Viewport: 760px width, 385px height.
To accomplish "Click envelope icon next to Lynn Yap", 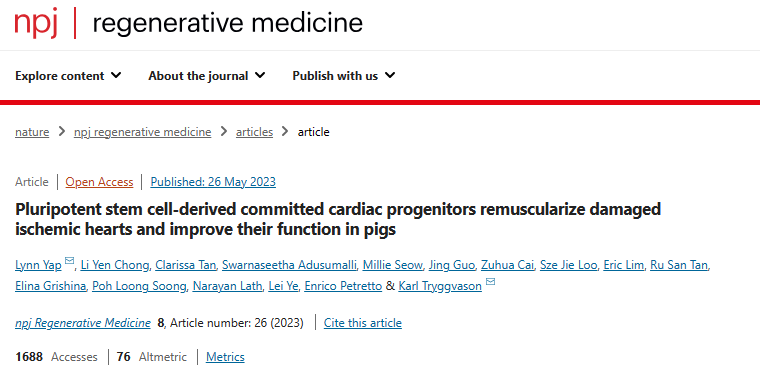I will click(x=69, y=260).
